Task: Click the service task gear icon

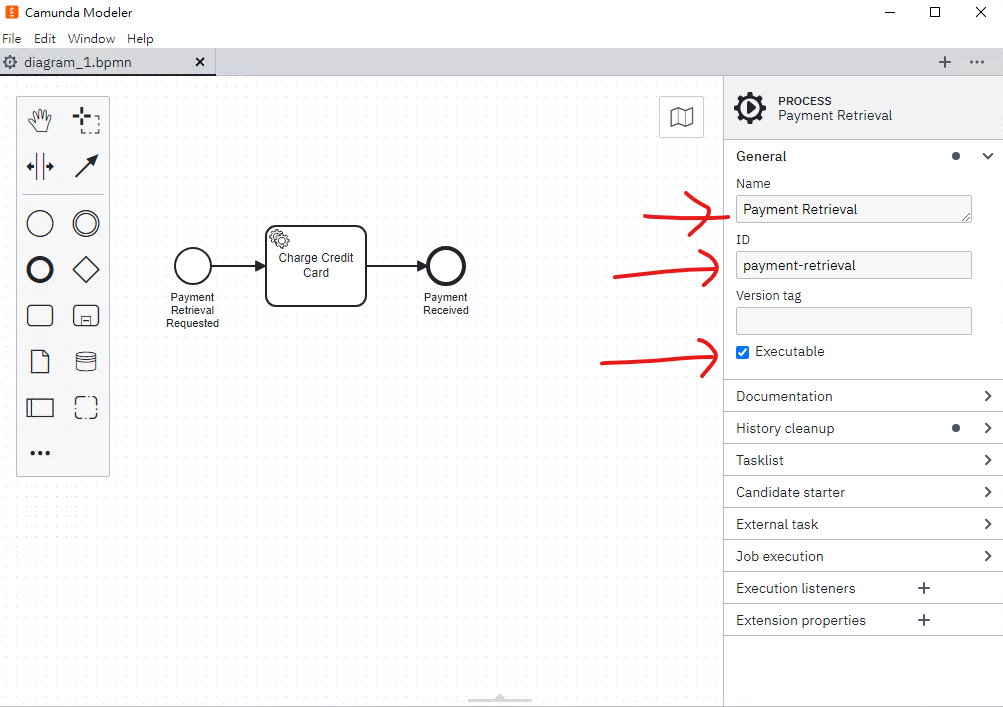Action: 279,239
